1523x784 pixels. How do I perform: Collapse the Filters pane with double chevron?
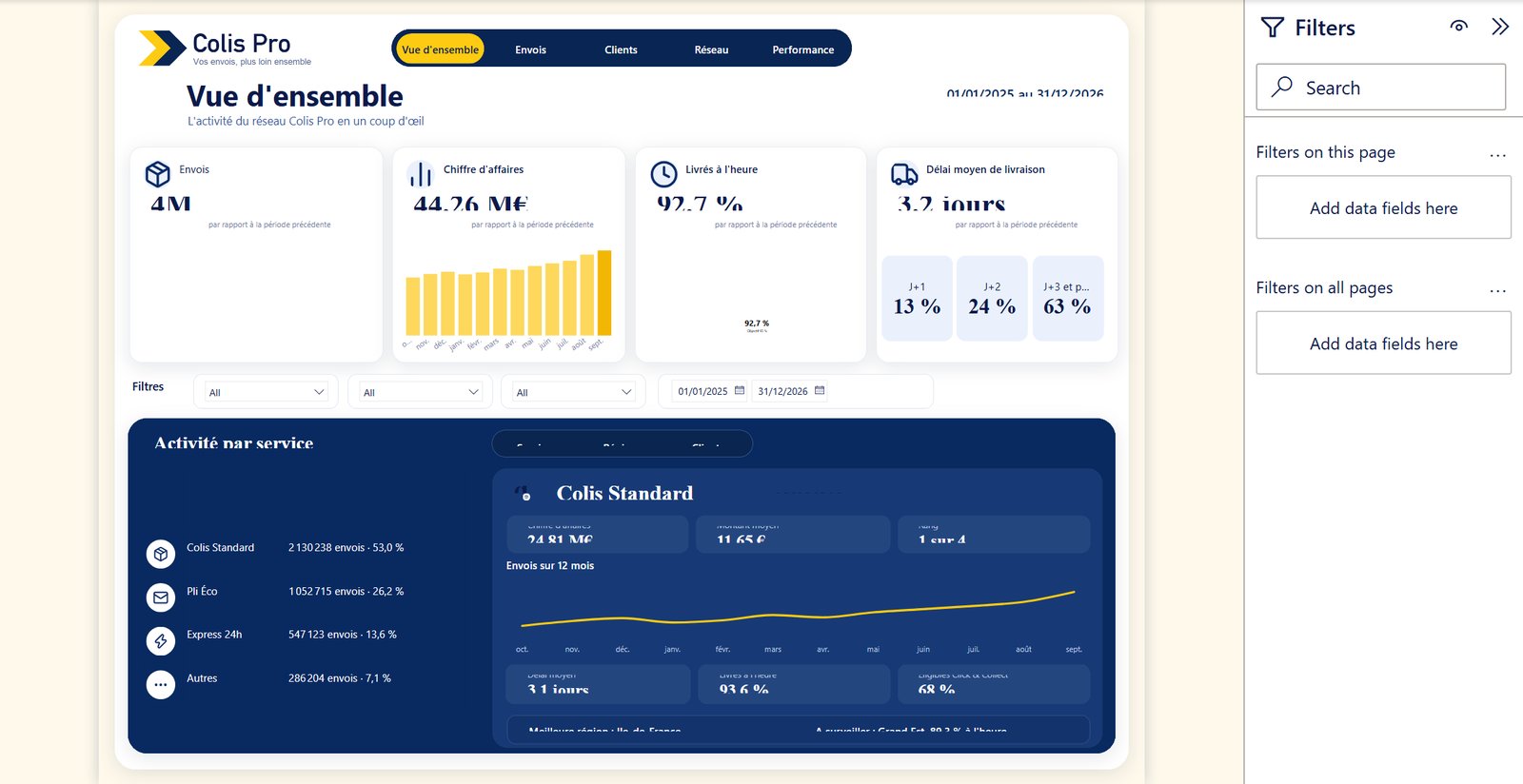tap(1500, 27)
